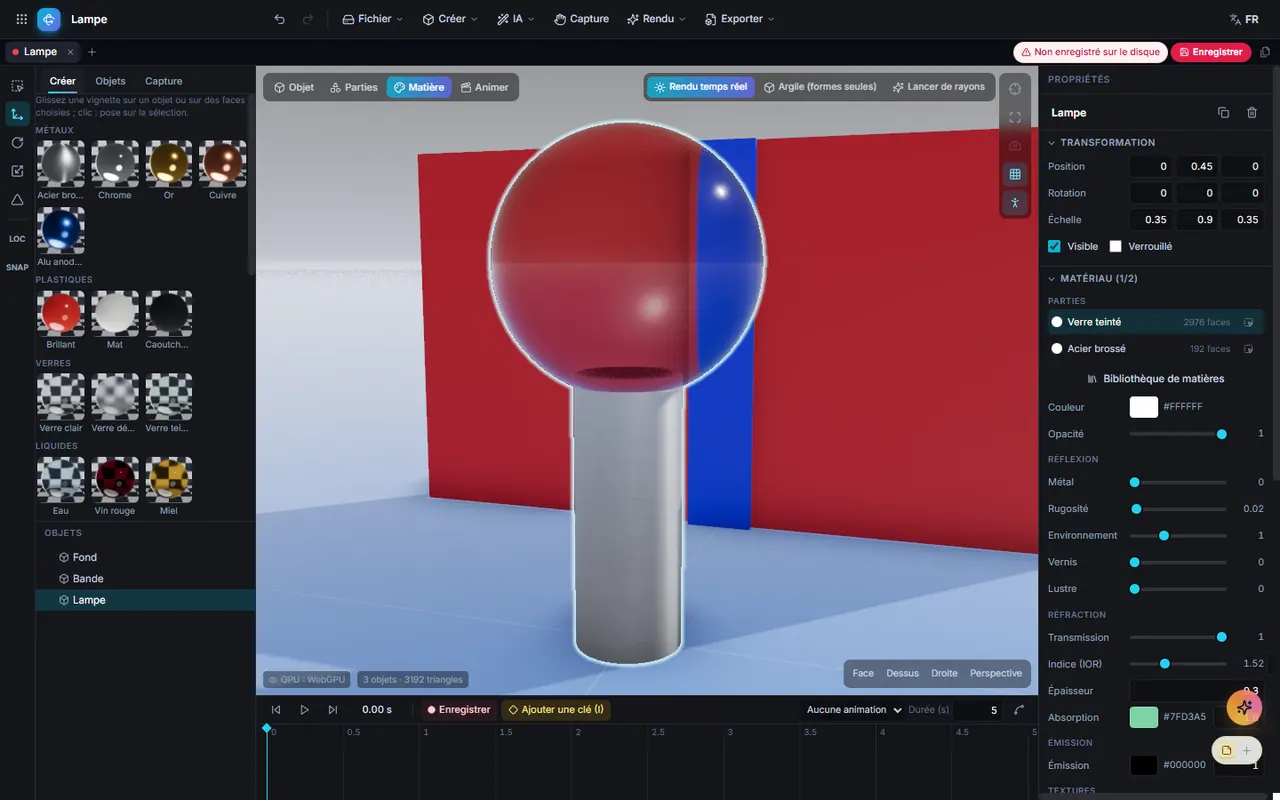Uncheck the Visible checkbox
Image resolution: width=1280 pixels, height=800 pixels.
[x=1054, y=246]
